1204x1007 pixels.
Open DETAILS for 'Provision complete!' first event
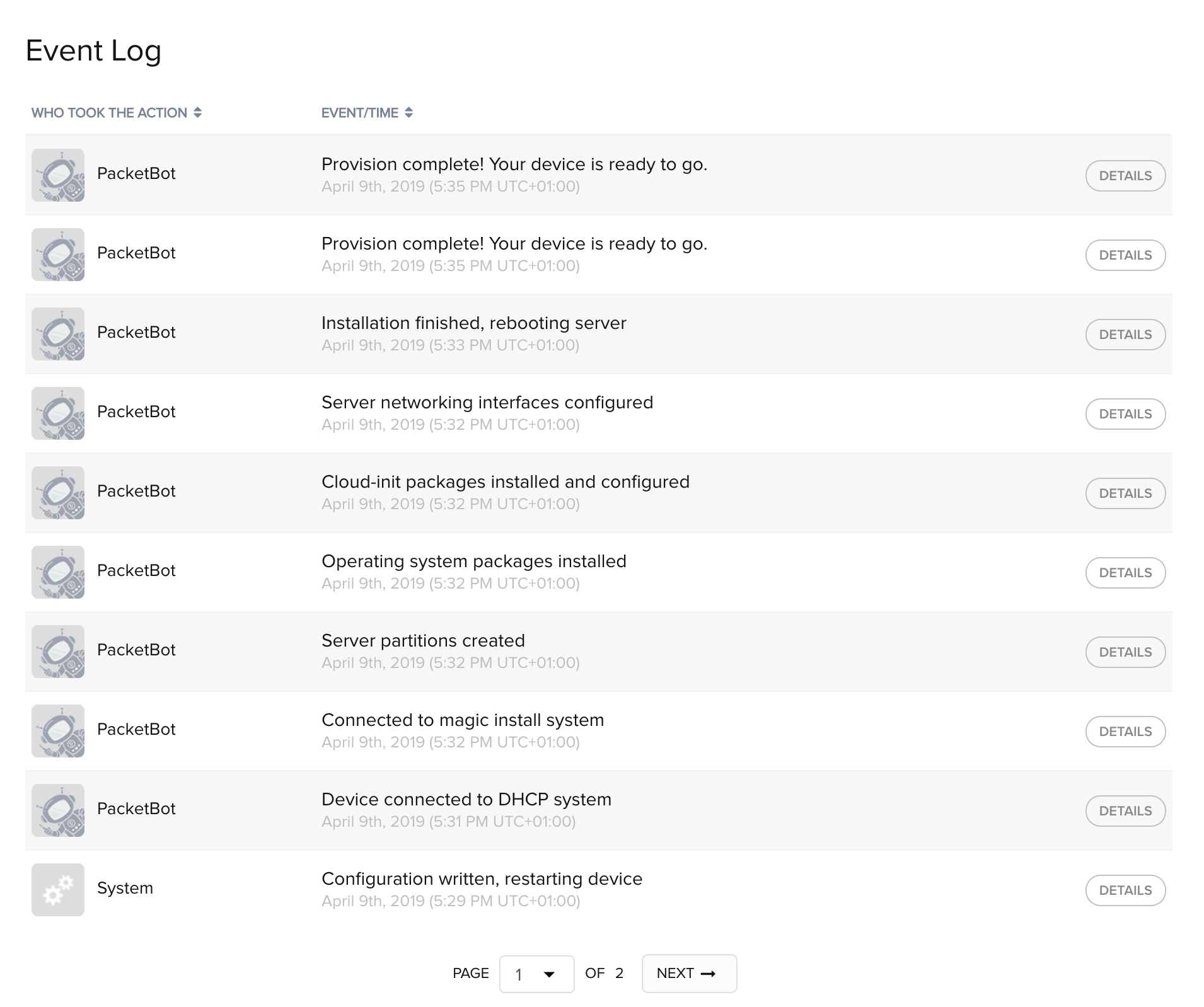1125,176
